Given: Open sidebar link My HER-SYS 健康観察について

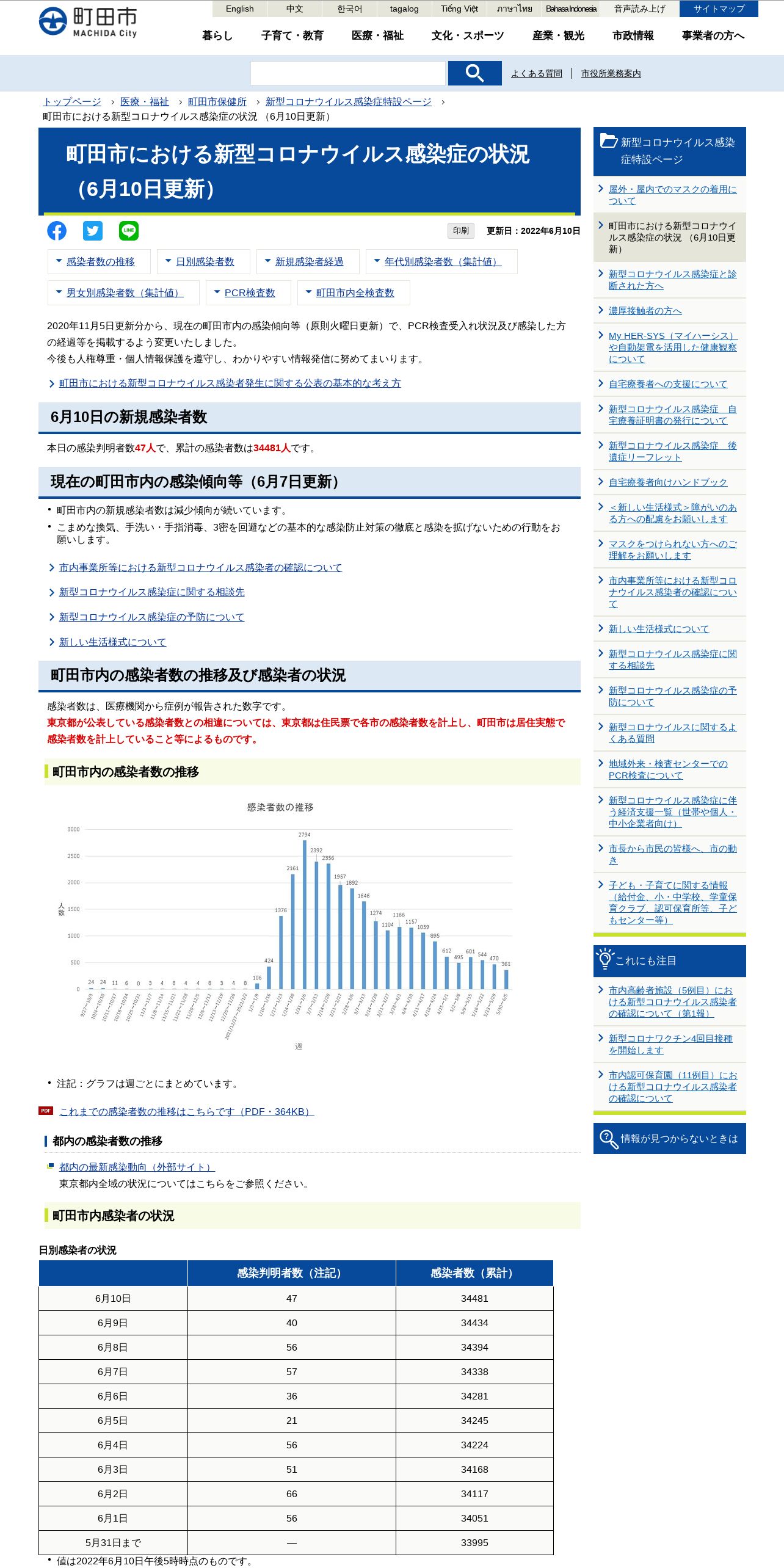Looking at the screenshot, I should pos(673,347).
